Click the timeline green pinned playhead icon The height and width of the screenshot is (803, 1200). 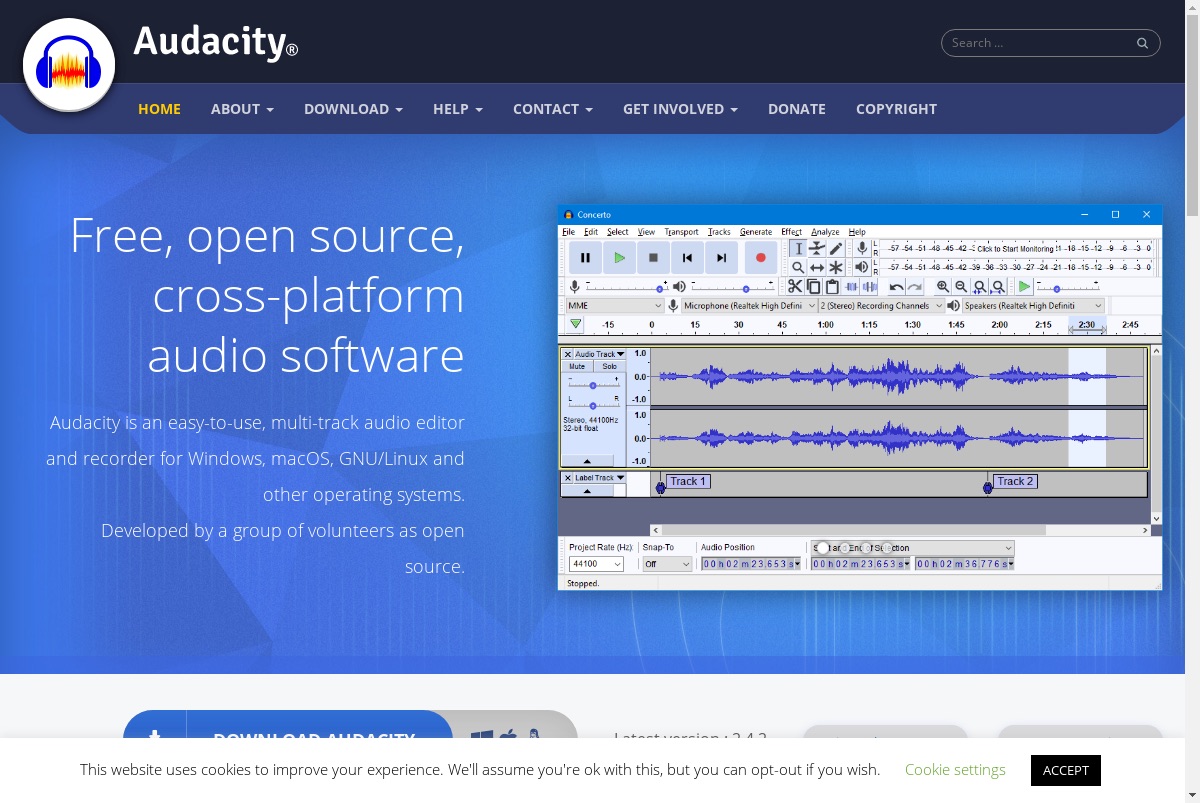point(576,324)
